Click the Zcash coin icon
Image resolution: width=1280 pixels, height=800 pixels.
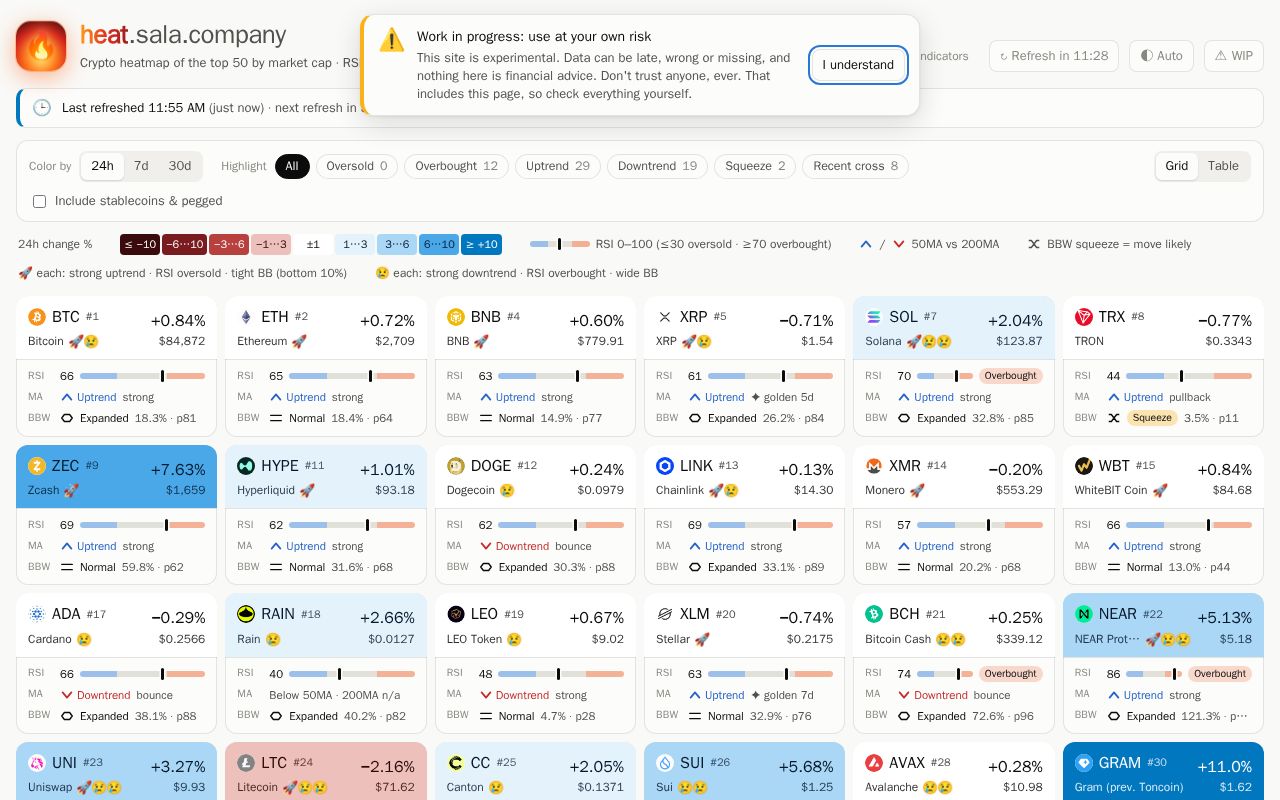tap(37, 466)
